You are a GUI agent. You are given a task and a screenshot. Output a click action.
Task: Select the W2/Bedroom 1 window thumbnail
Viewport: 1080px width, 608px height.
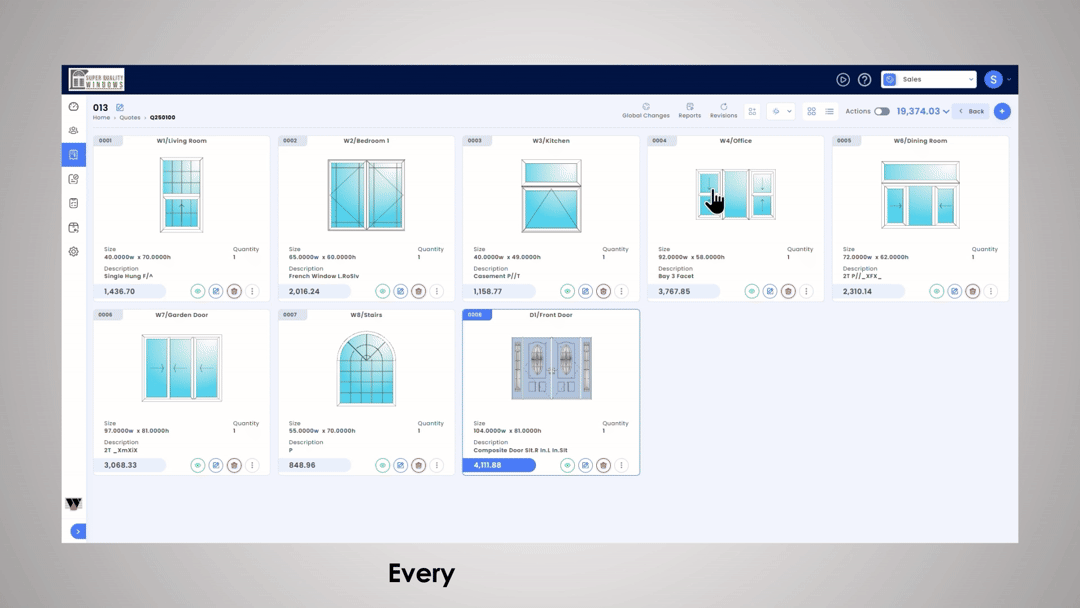pos(366,195)
